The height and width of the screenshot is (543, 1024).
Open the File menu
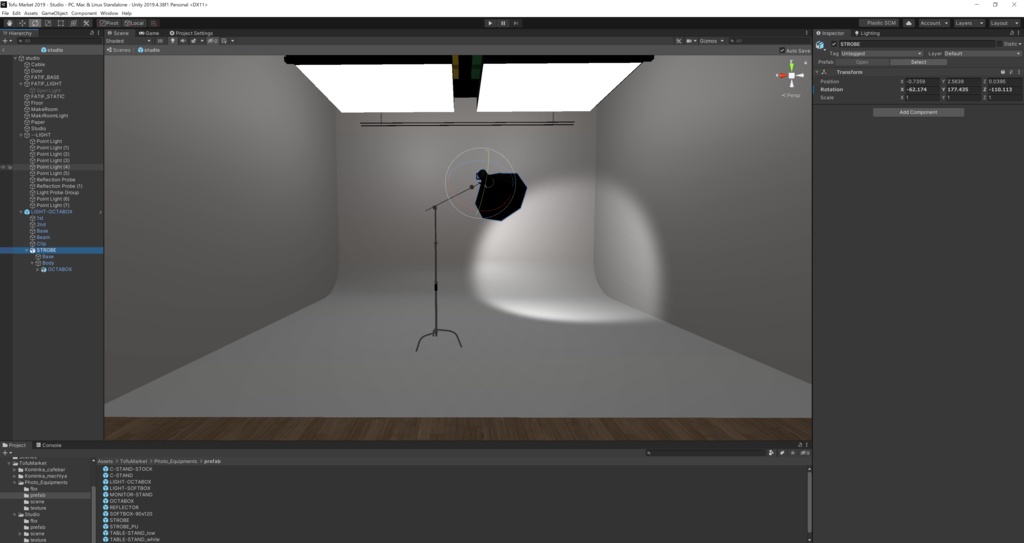click(5, 13)
